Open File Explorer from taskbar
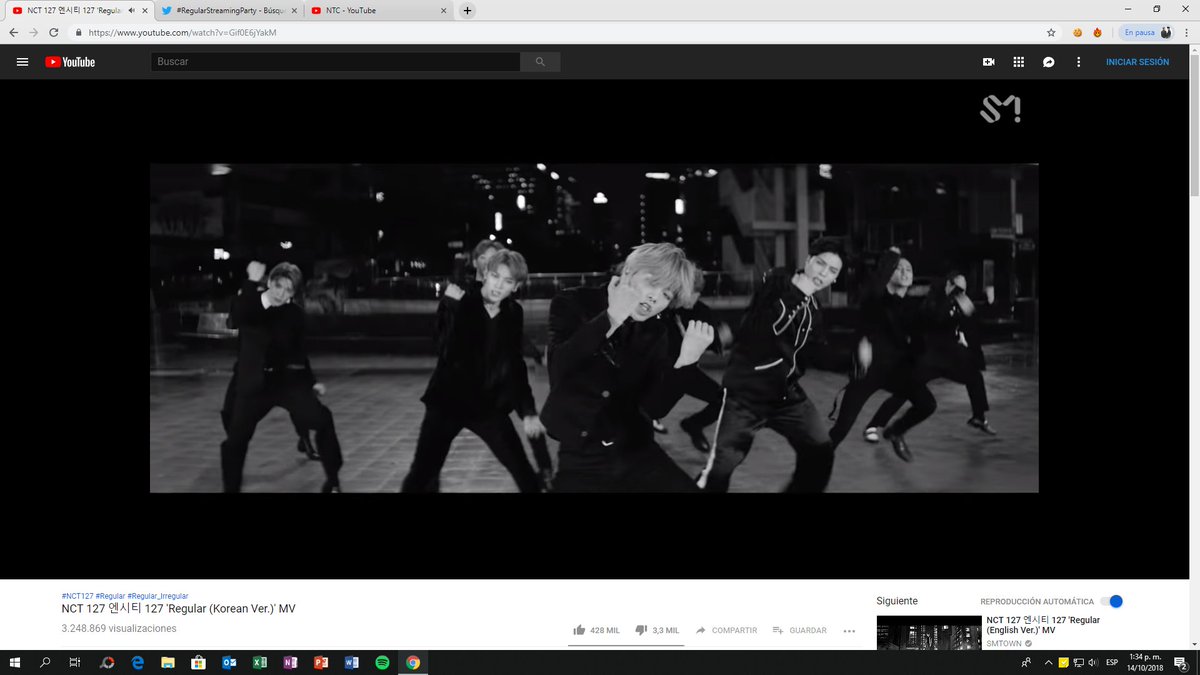The height and width of the screenshot is (675, 1200). [x=168, y=662]
